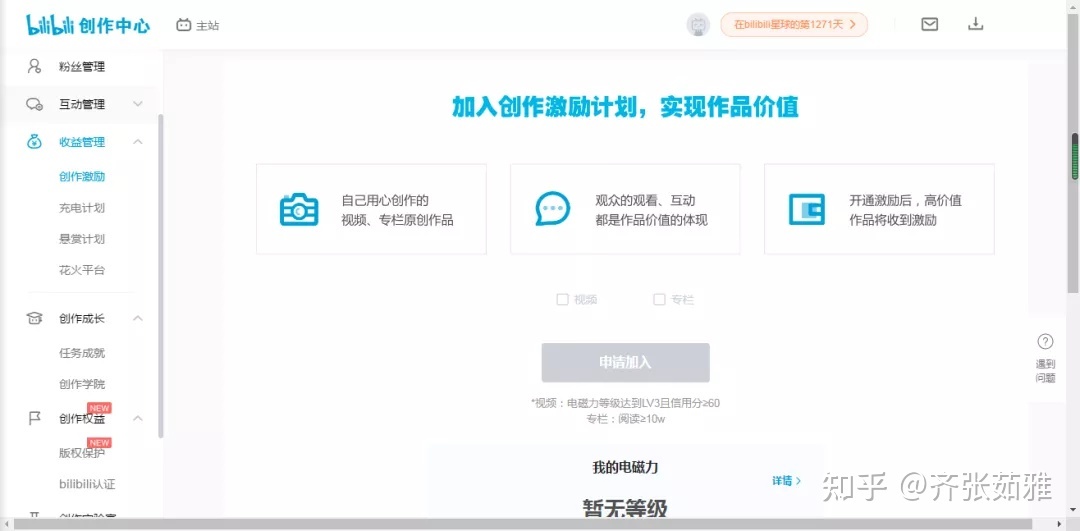Click the page vertical scrollbar thumb
1080x531 pixels.
coord(1074,157)
